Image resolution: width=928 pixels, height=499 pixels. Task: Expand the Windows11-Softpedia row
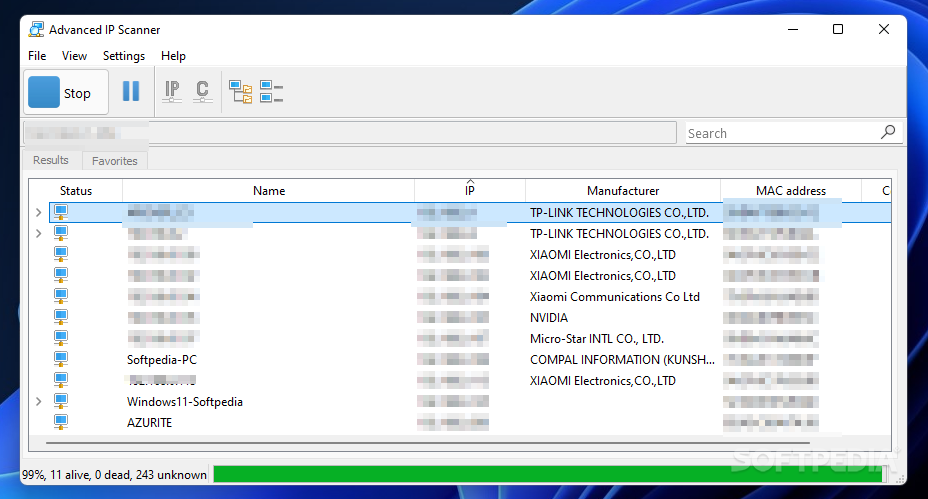[38, 401]
